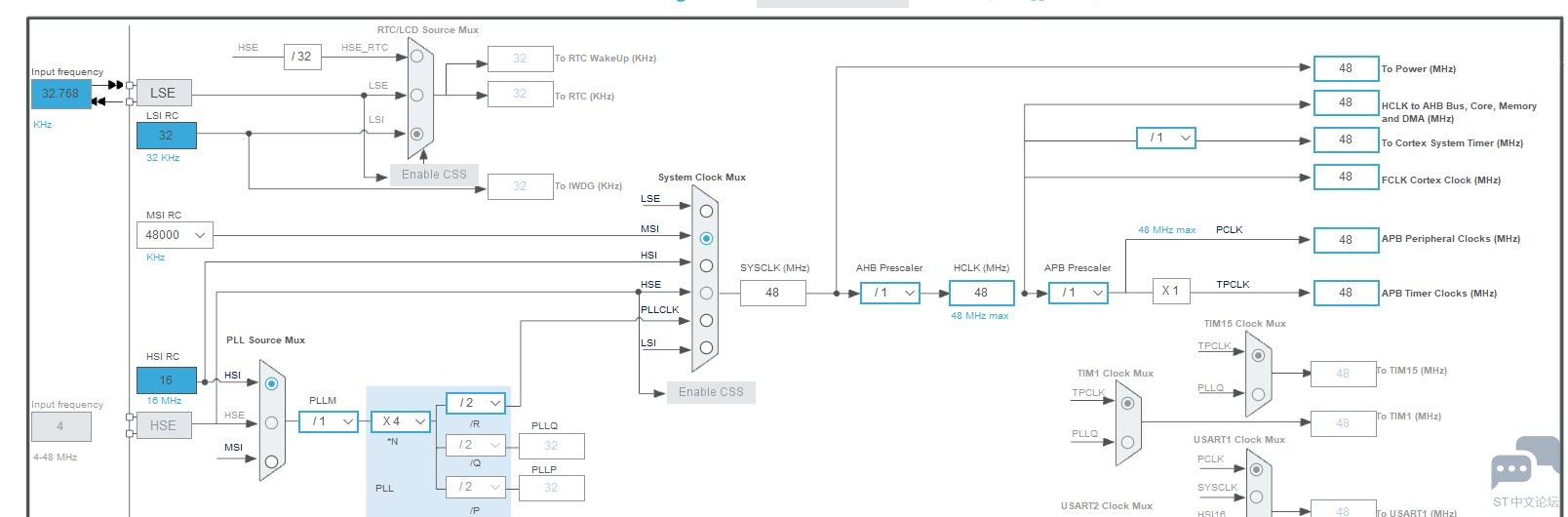The height and width of the screenshot is (517, 1568).
Task: Open the PLL /Q divider dropdown
Action: [x=475, y=445]
